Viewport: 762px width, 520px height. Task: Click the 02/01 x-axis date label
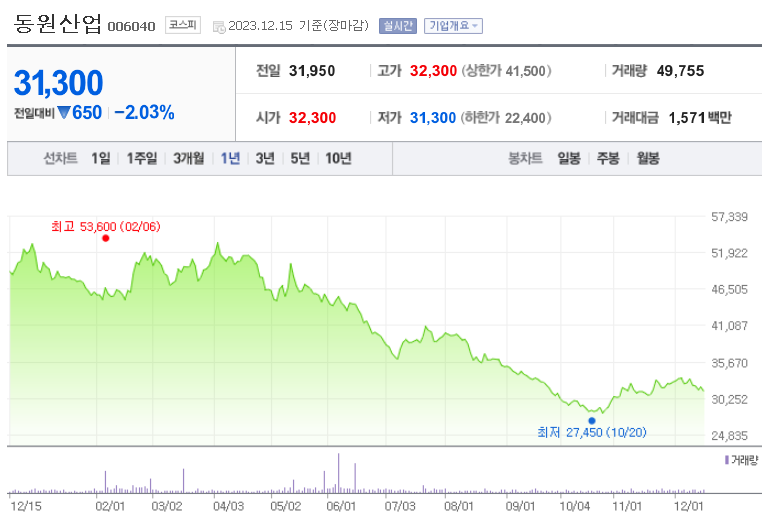click(x=110, y=506)
